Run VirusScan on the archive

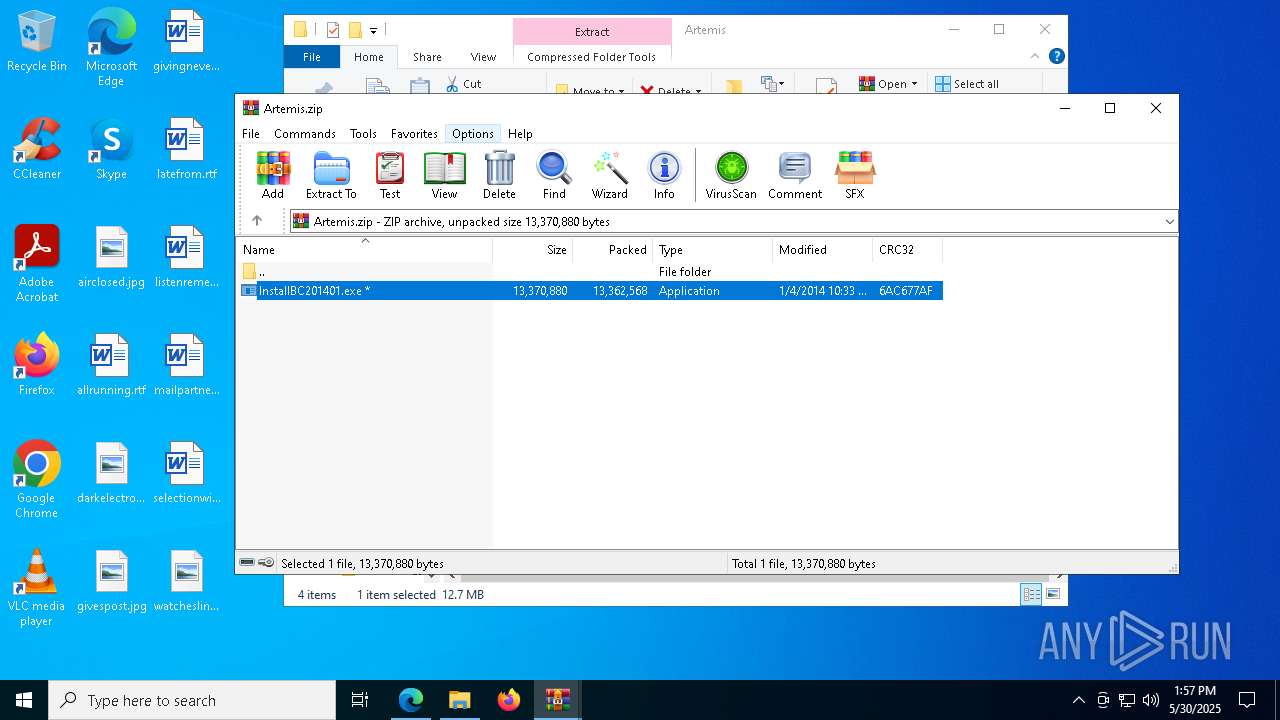[x=731, y=175]
